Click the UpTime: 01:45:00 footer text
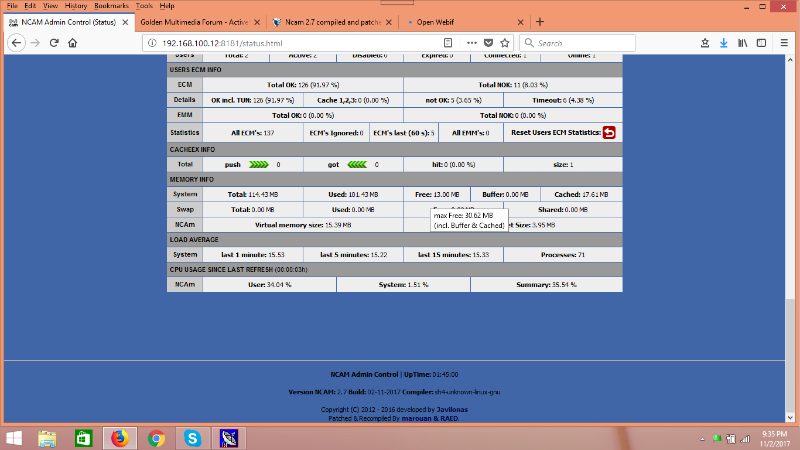800x450 pixels. click(431, 374)
